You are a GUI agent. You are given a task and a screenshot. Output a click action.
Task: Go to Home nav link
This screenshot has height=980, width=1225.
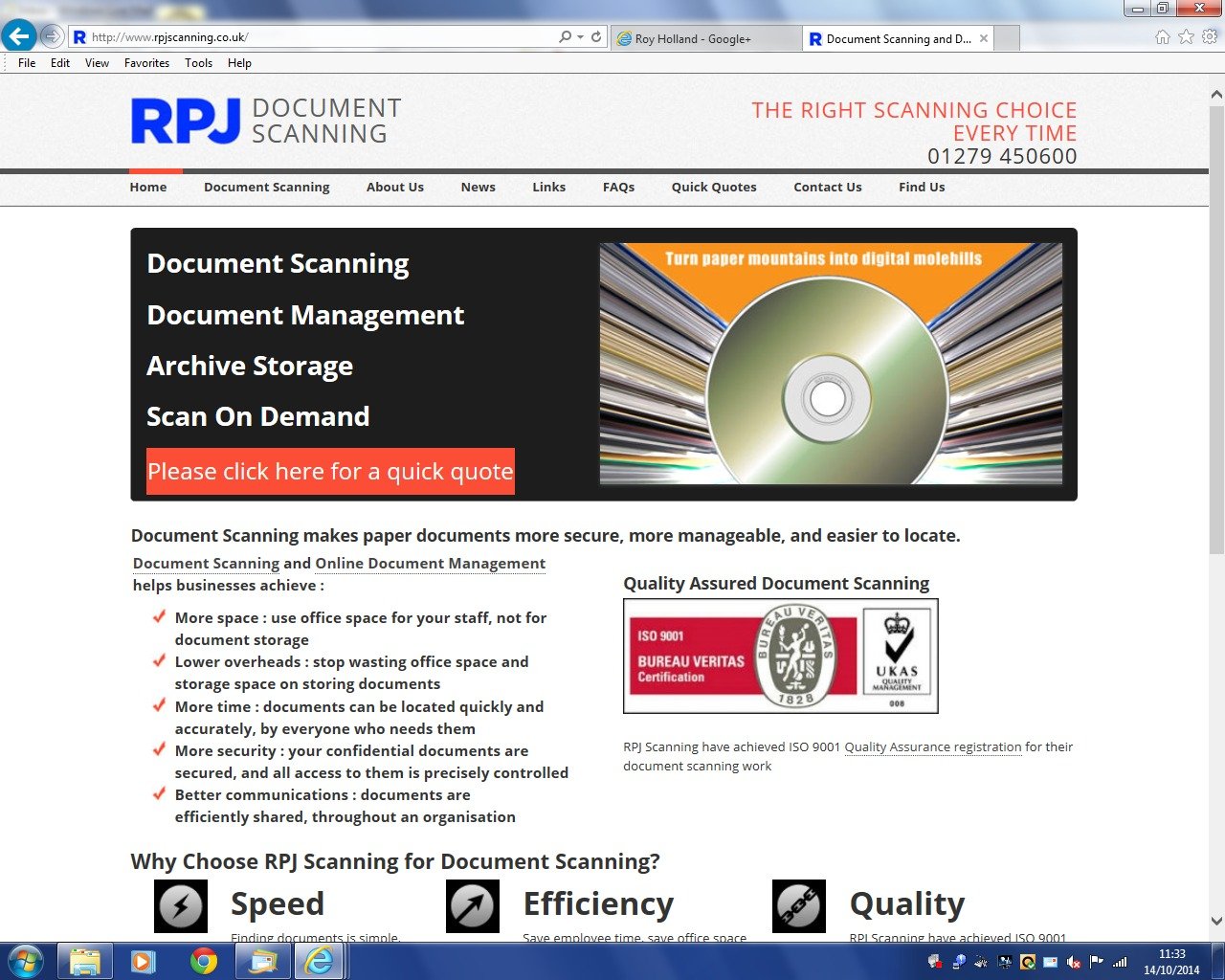(148, 187)
